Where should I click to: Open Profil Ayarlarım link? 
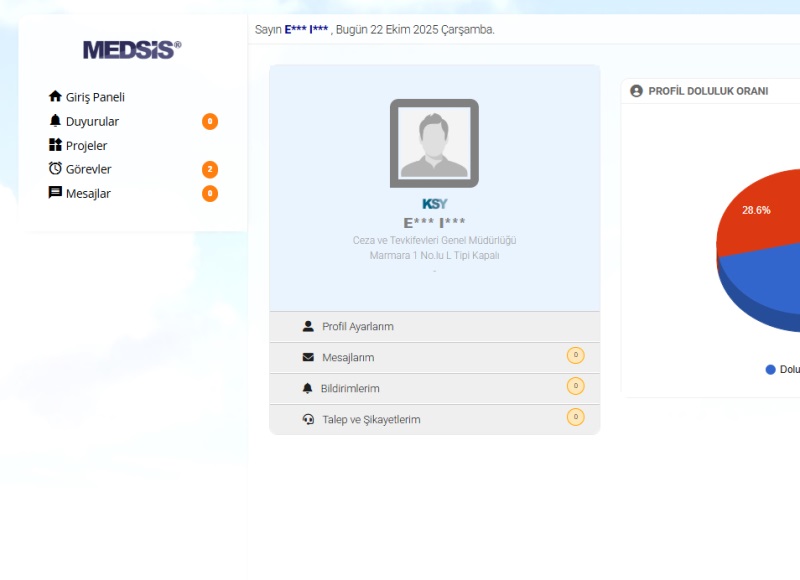(357, 327)
